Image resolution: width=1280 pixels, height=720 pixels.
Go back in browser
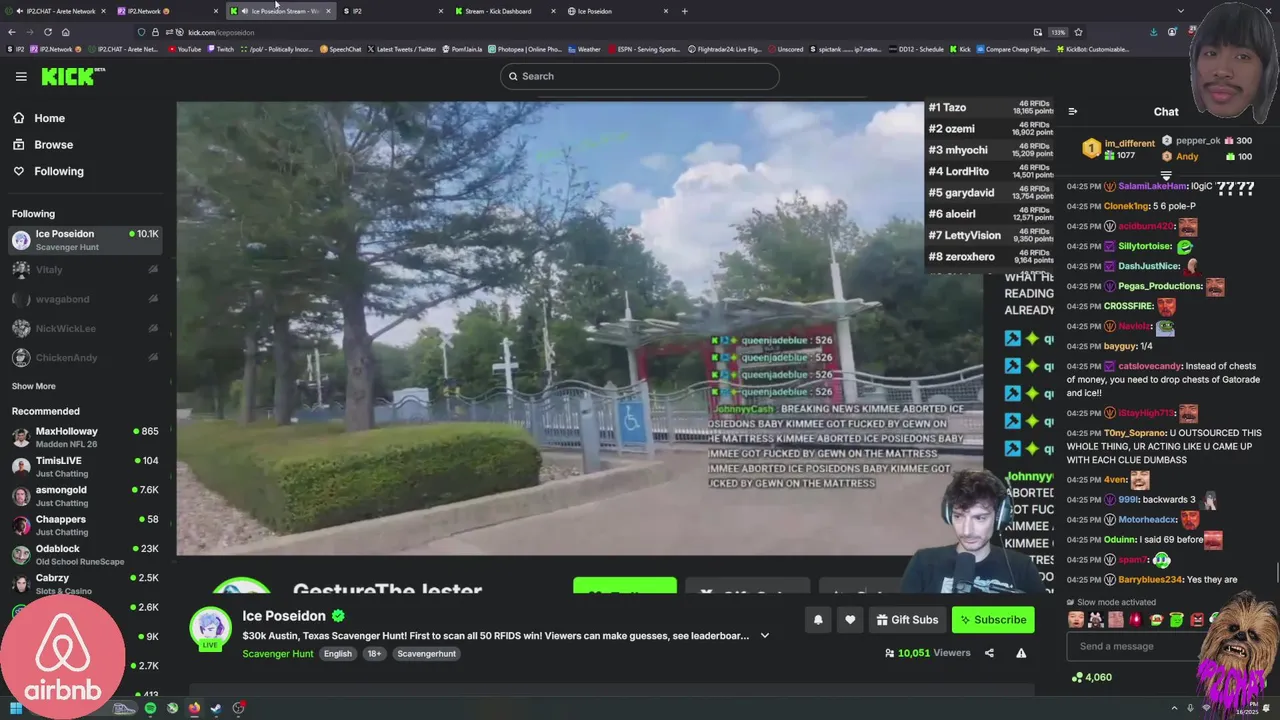pyautogui.click(x=11, y=32)
